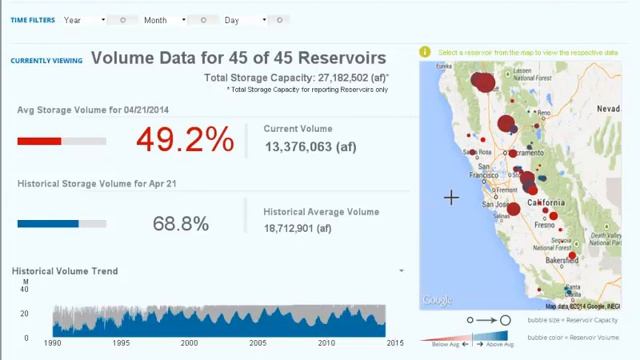Open the Day filter dropdown
This screenshot has height=360, width=640.
[x=245, y=20]
